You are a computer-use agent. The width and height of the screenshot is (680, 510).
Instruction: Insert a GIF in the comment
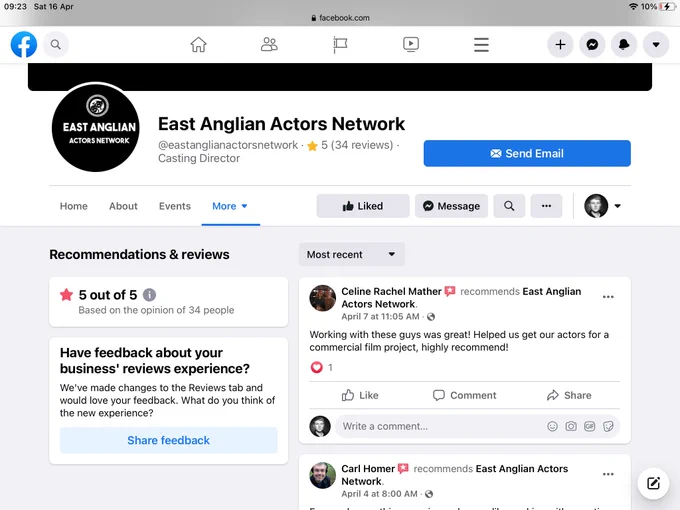[589, 426]
